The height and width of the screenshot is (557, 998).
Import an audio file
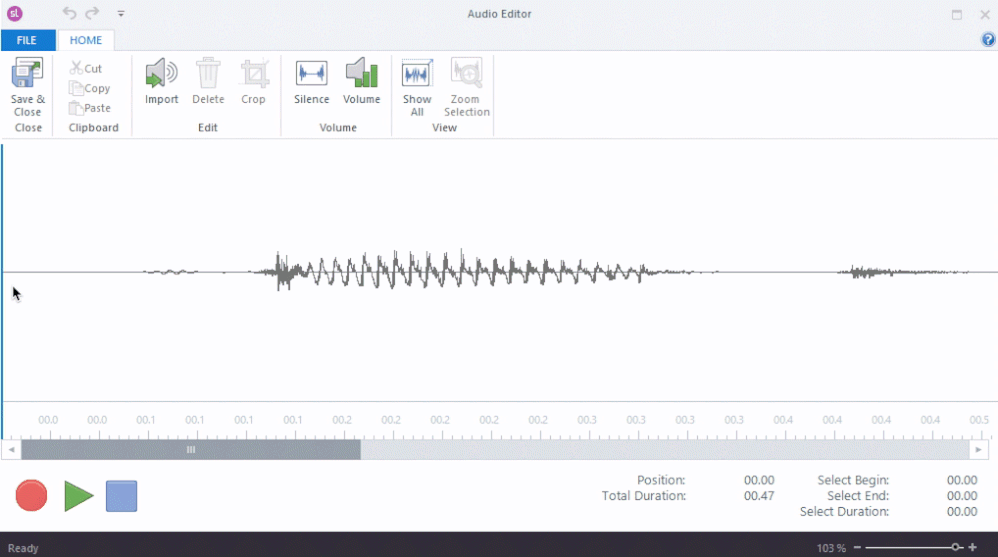pyautogui.click(x=162, y=81)
